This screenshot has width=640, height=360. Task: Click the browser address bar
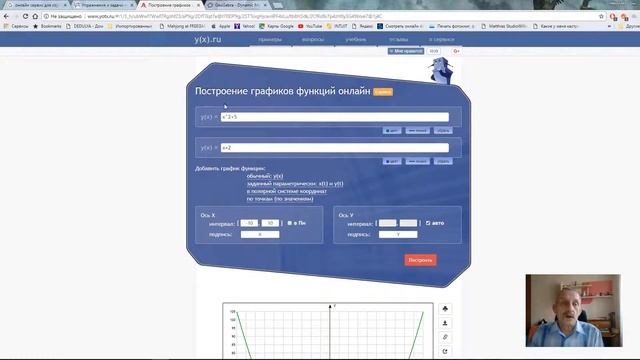pos(318,16)
